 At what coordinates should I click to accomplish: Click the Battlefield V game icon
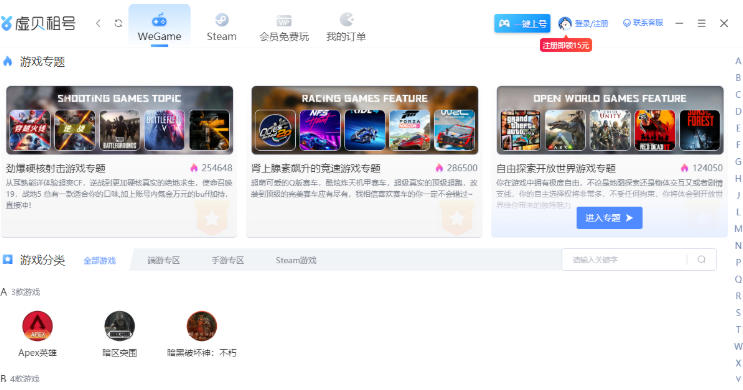click(x=164, y=130)
